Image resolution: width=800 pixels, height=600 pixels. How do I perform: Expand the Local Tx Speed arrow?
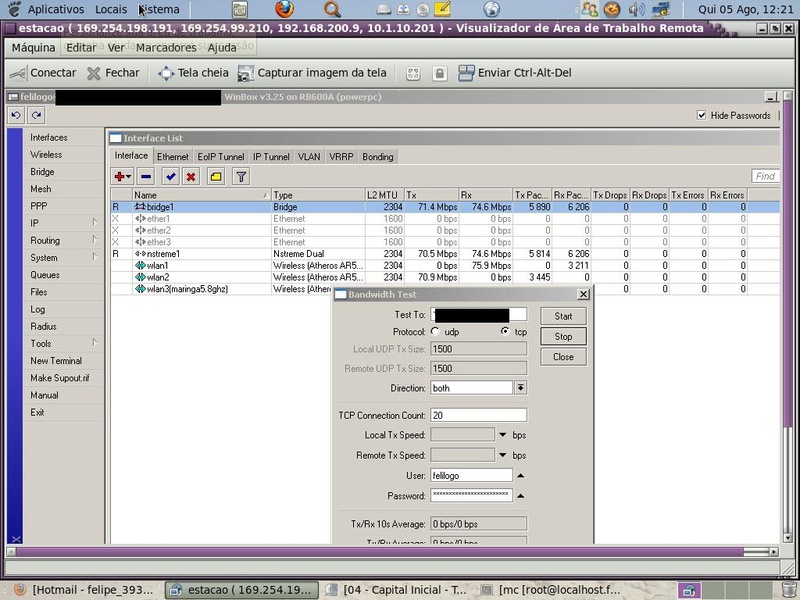503,435
